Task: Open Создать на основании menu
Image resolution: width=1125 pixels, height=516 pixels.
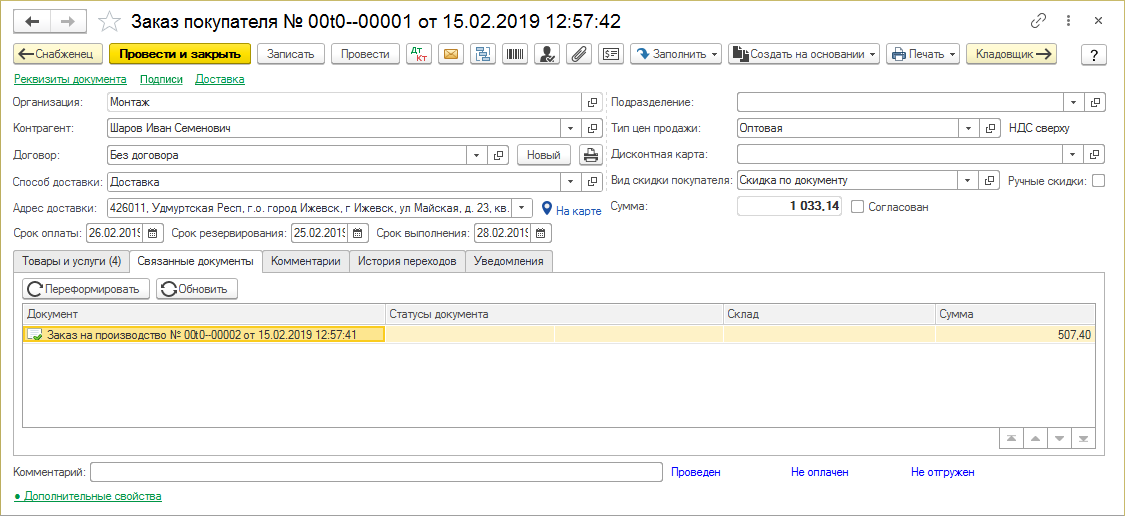Action: coord(804,54)
